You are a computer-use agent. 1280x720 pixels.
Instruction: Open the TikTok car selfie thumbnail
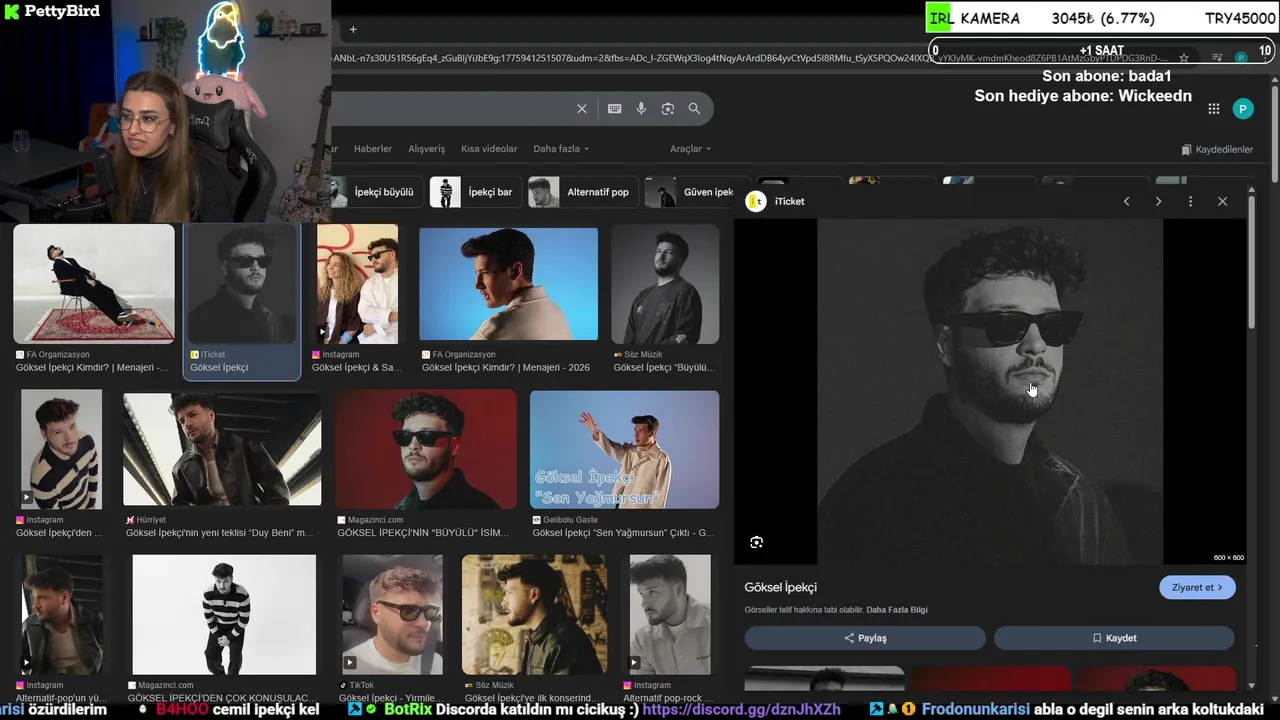click(392, 615)
